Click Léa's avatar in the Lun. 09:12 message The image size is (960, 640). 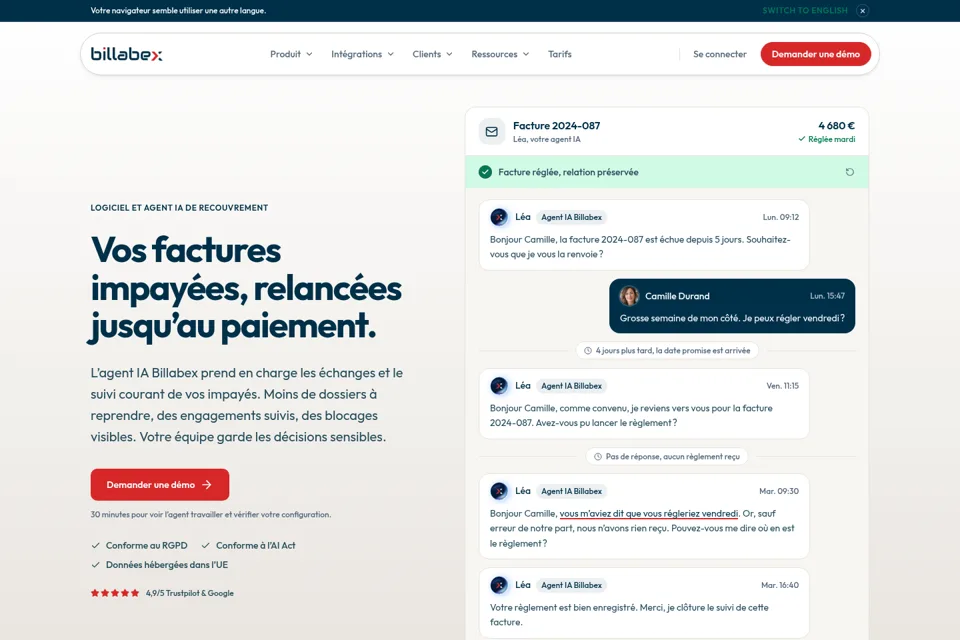(x=499, y=217)
